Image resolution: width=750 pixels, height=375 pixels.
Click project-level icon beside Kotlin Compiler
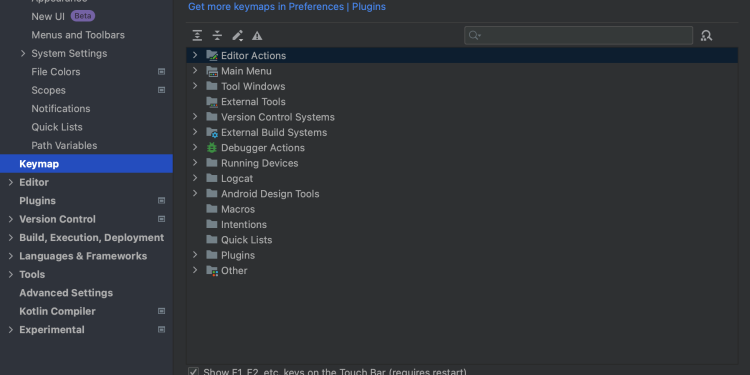point(162,311)
